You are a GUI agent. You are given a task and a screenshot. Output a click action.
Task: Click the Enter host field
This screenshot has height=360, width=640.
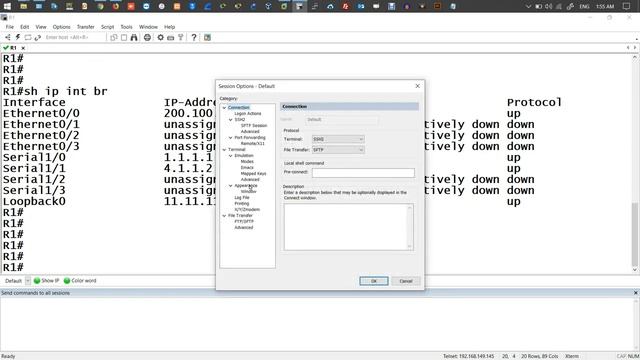[75, 37]
